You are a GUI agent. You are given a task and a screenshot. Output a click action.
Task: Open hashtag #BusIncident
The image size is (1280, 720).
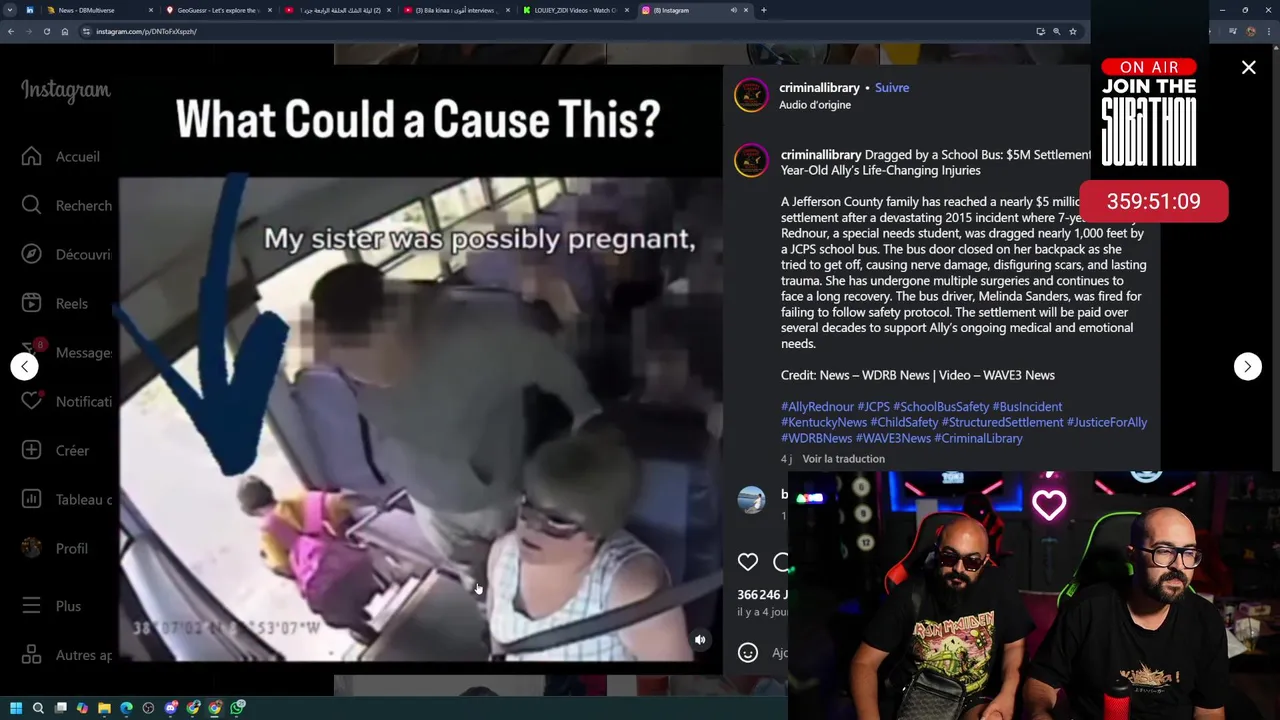click(1027, 407)
